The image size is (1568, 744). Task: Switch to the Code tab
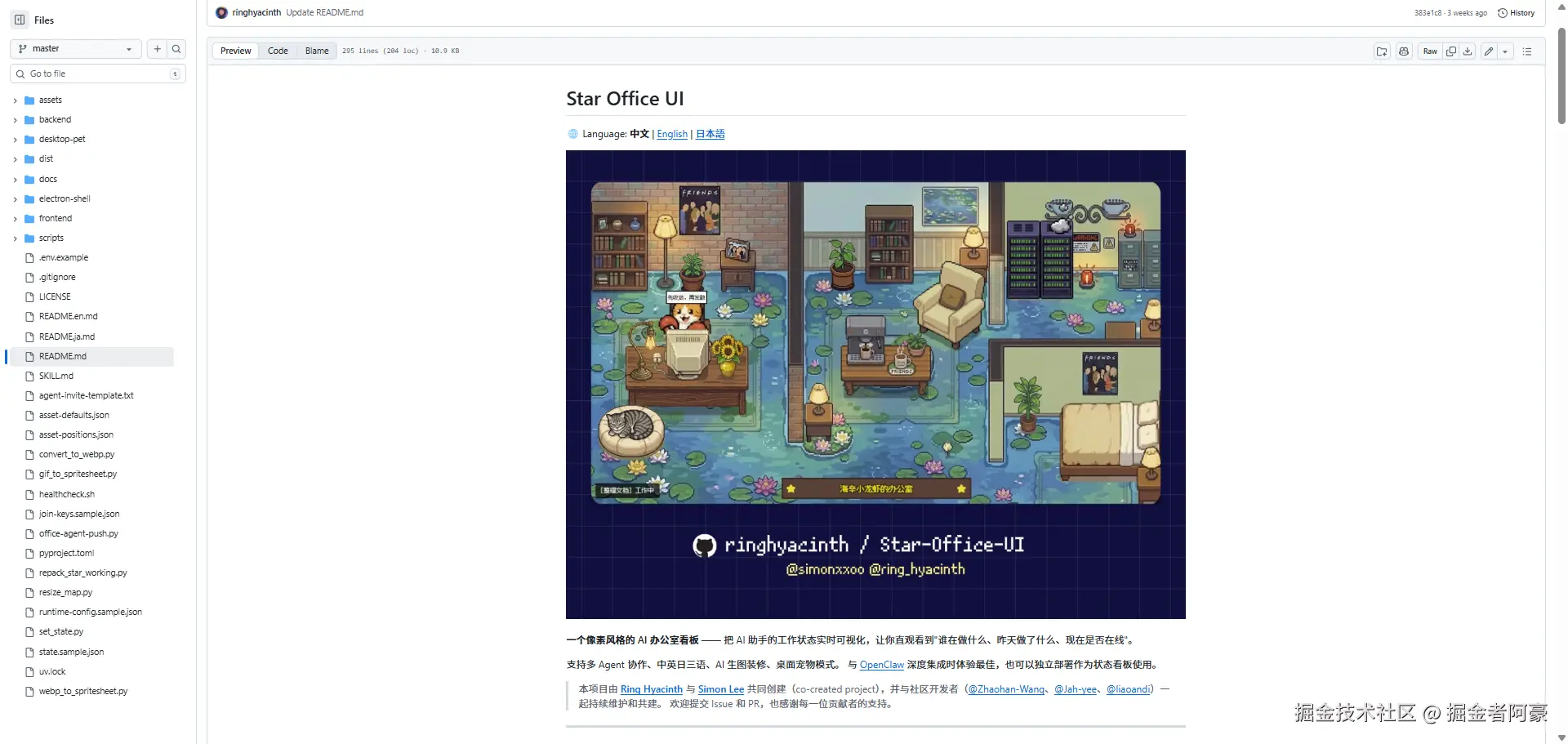pyautogui.click(x=278, y=51)
